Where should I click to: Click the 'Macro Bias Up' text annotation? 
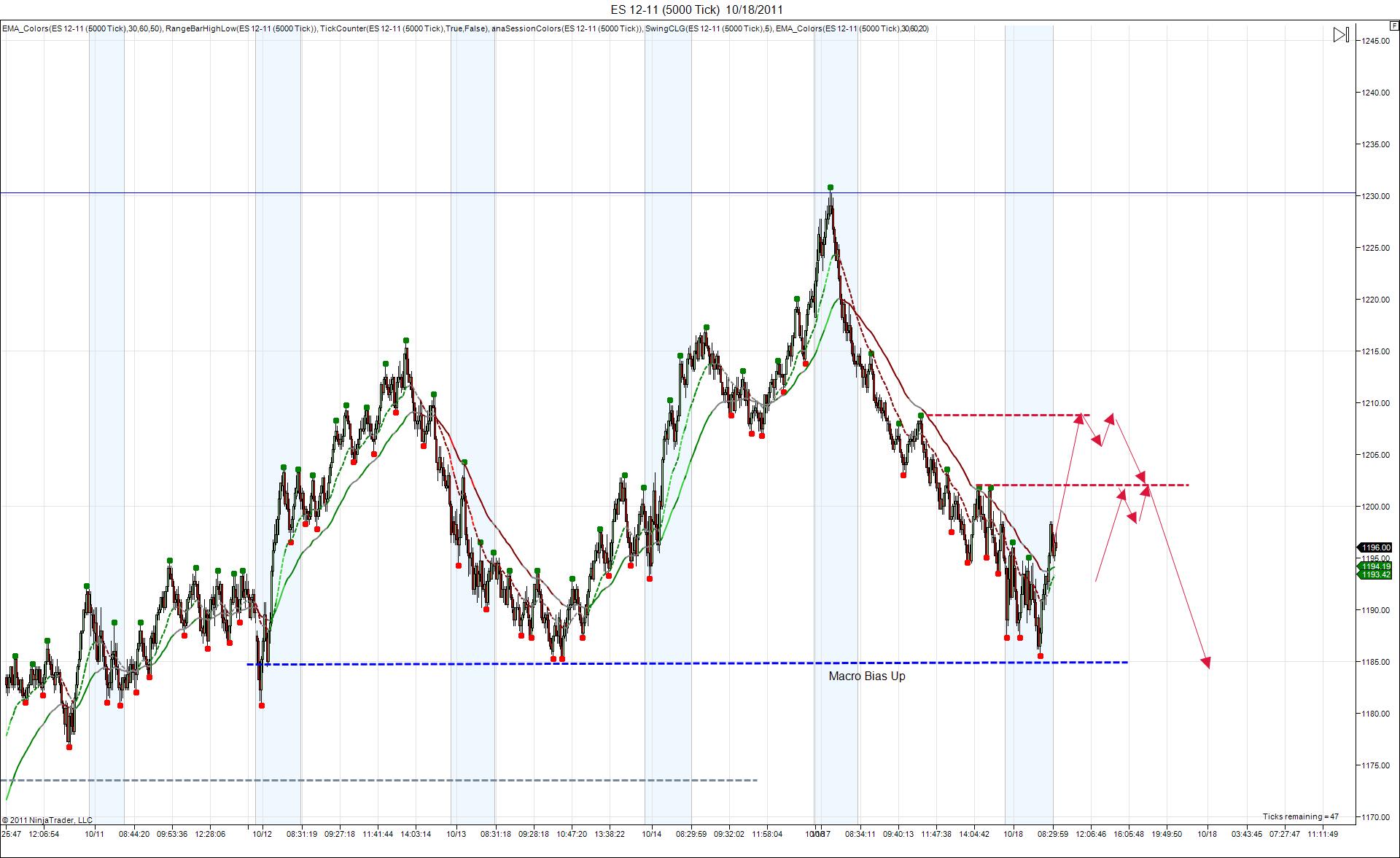pos(867,676)
